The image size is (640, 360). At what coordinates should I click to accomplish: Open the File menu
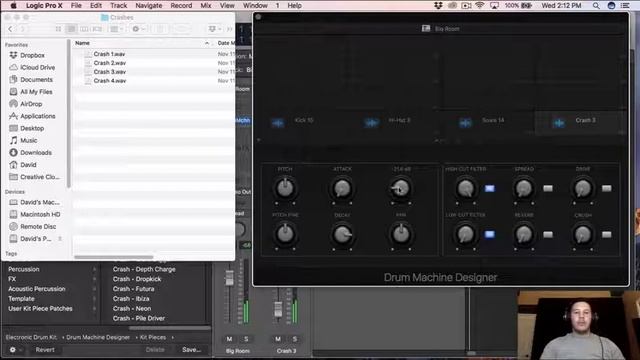76,6
